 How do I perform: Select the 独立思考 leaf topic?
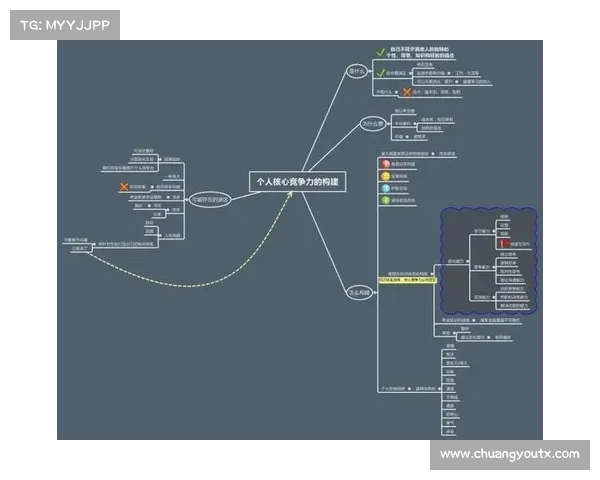tap(508, 255)
